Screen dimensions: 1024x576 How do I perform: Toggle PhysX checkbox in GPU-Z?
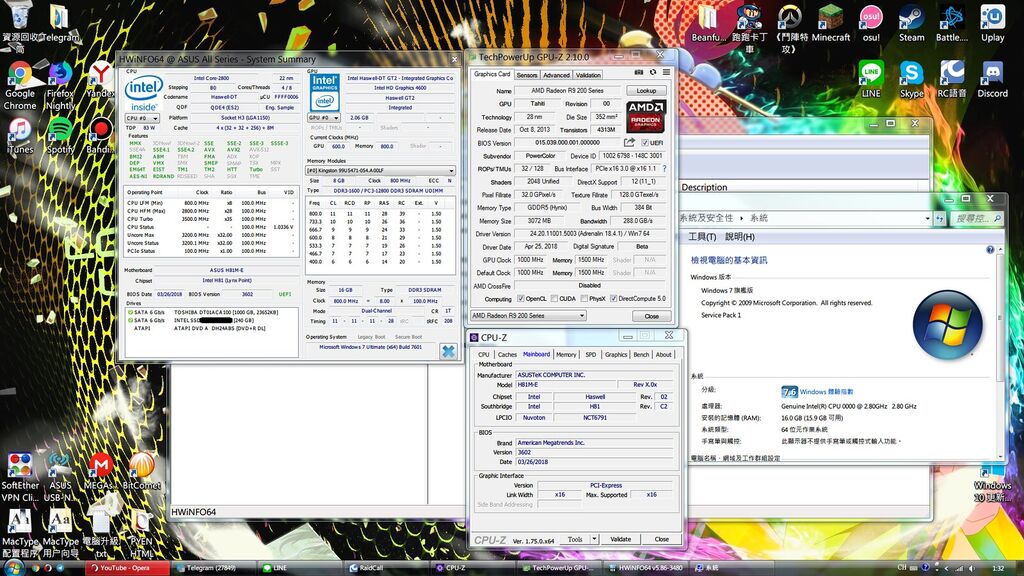pos(584,298)
